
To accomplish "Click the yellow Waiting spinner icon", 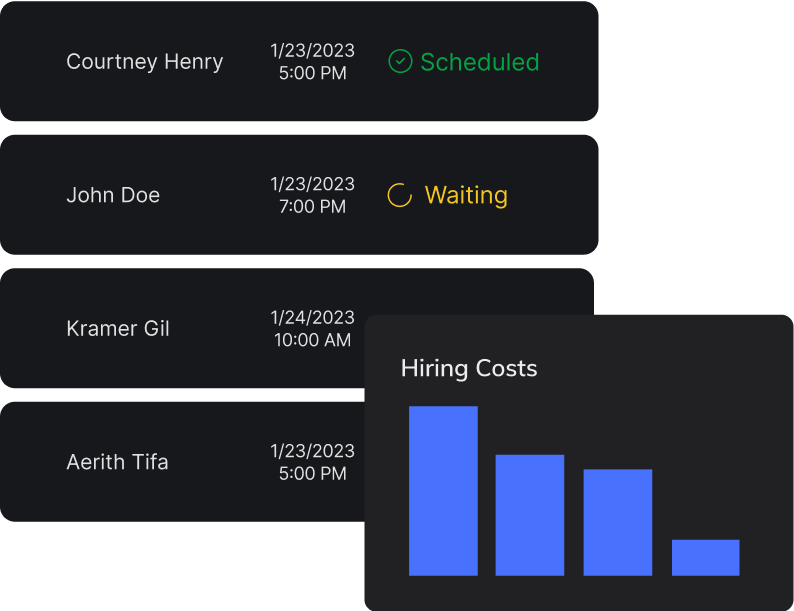I will click(x=400, y=195).
